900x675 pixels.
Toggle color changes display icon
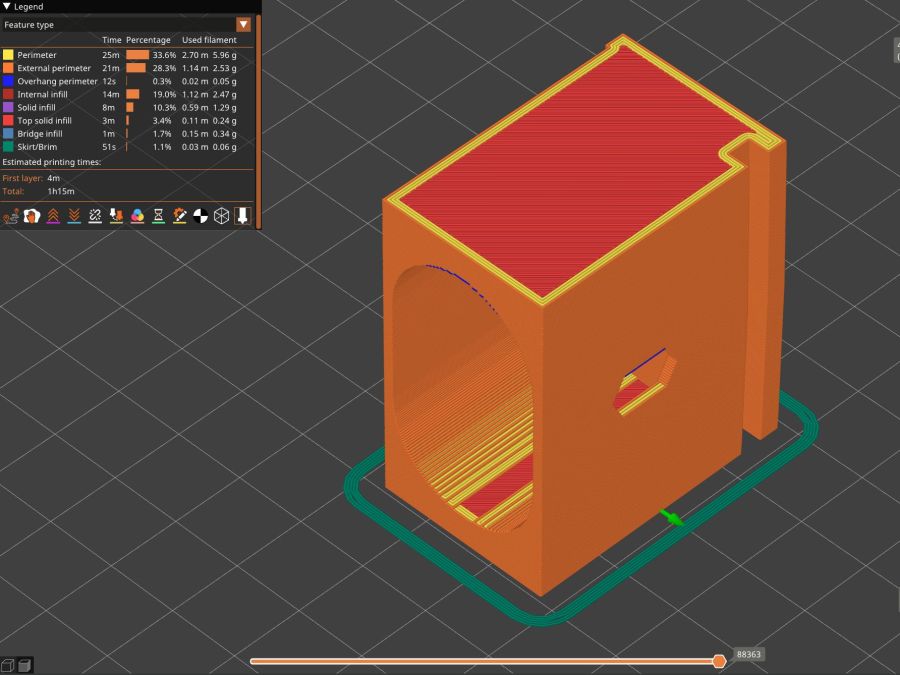tap(136, 215)
